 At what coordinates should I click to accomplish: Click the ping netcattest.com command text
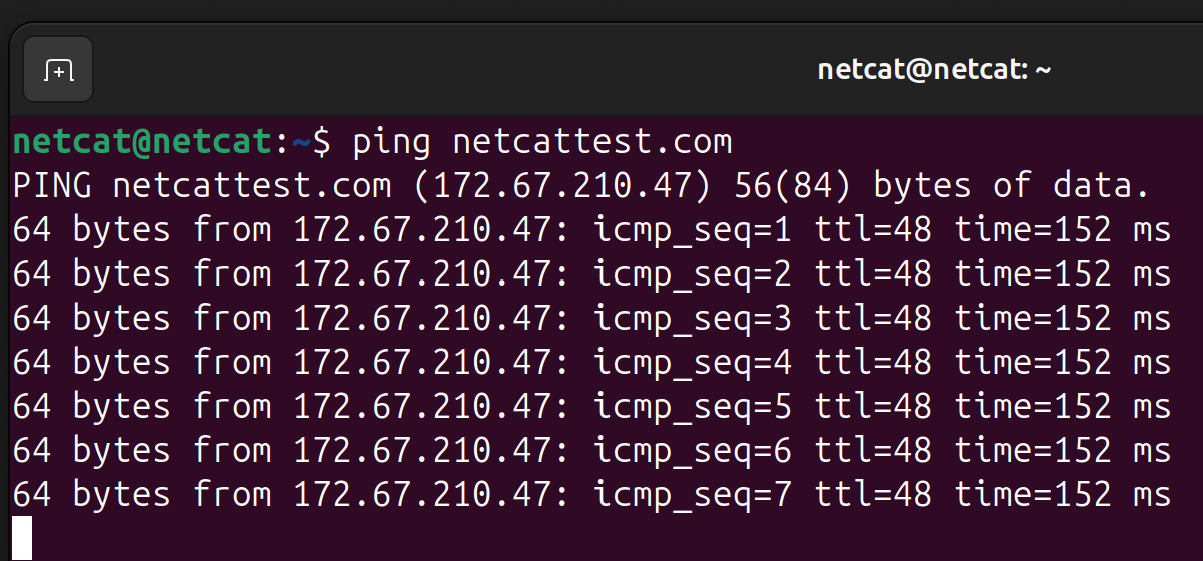pyautogui.click(x=542, y=142)
